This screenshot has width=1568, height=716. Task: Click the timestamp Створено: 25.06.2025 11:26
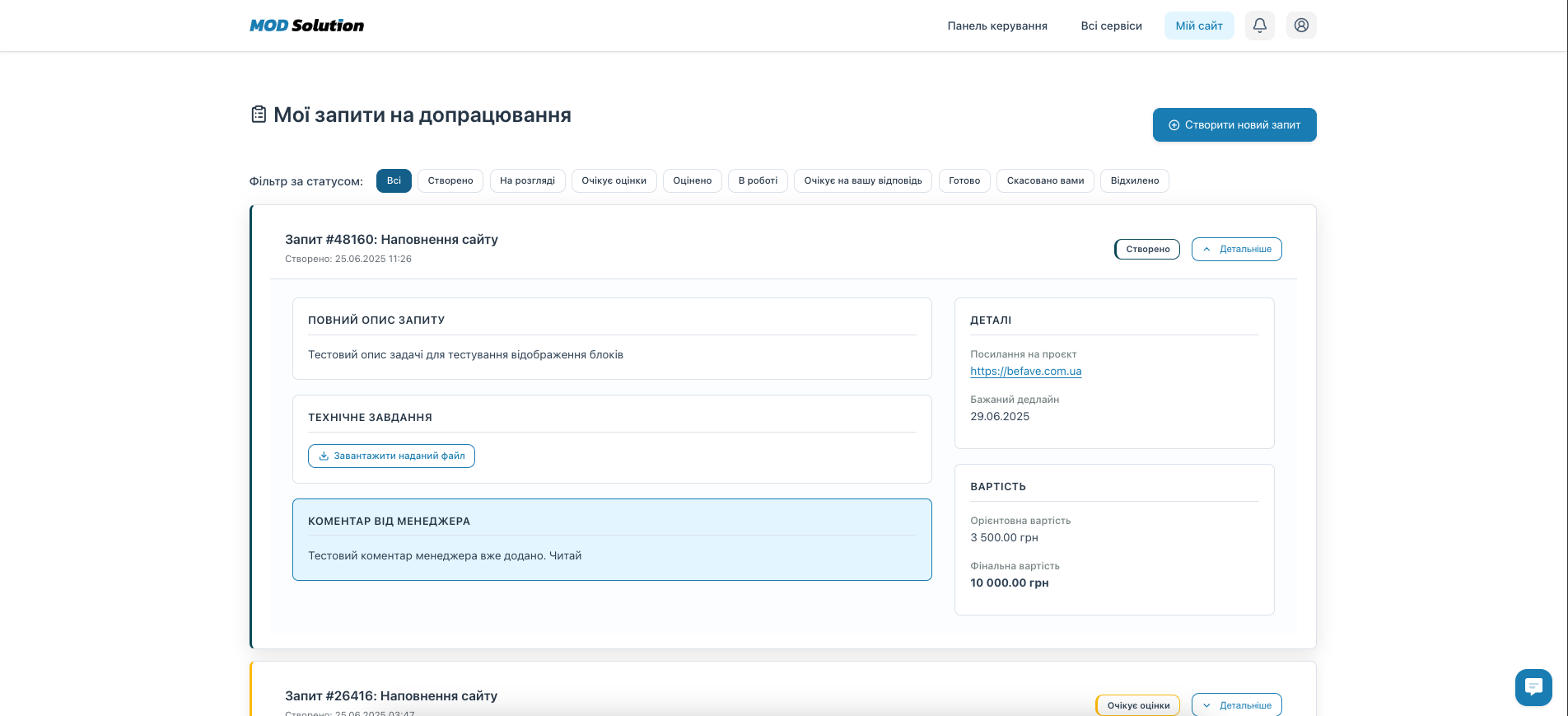click(x=348, y=259)
